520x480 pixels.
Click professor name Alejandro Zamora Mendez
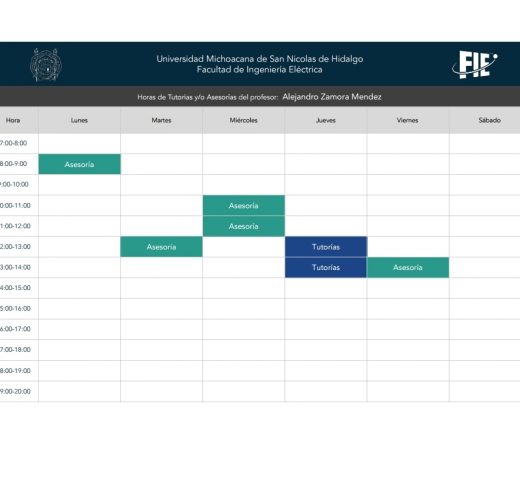point(332,97)
